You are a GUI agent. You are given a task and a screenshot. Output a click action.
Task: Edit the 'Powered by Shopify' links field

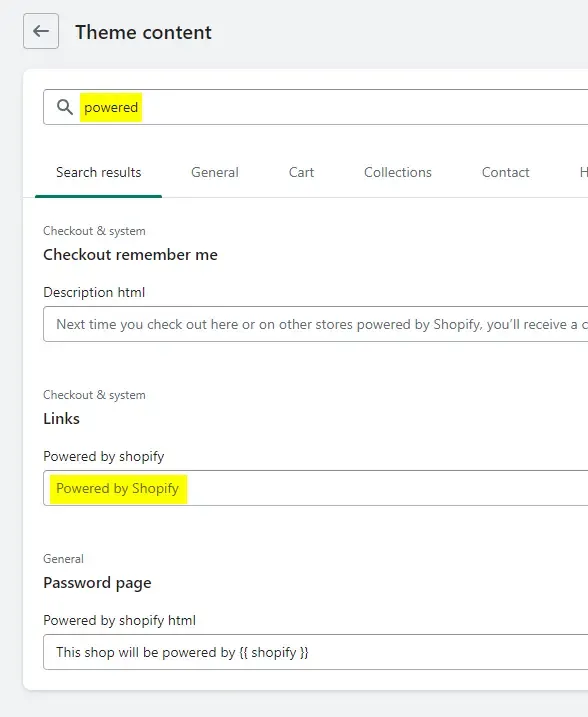point(315,488)
